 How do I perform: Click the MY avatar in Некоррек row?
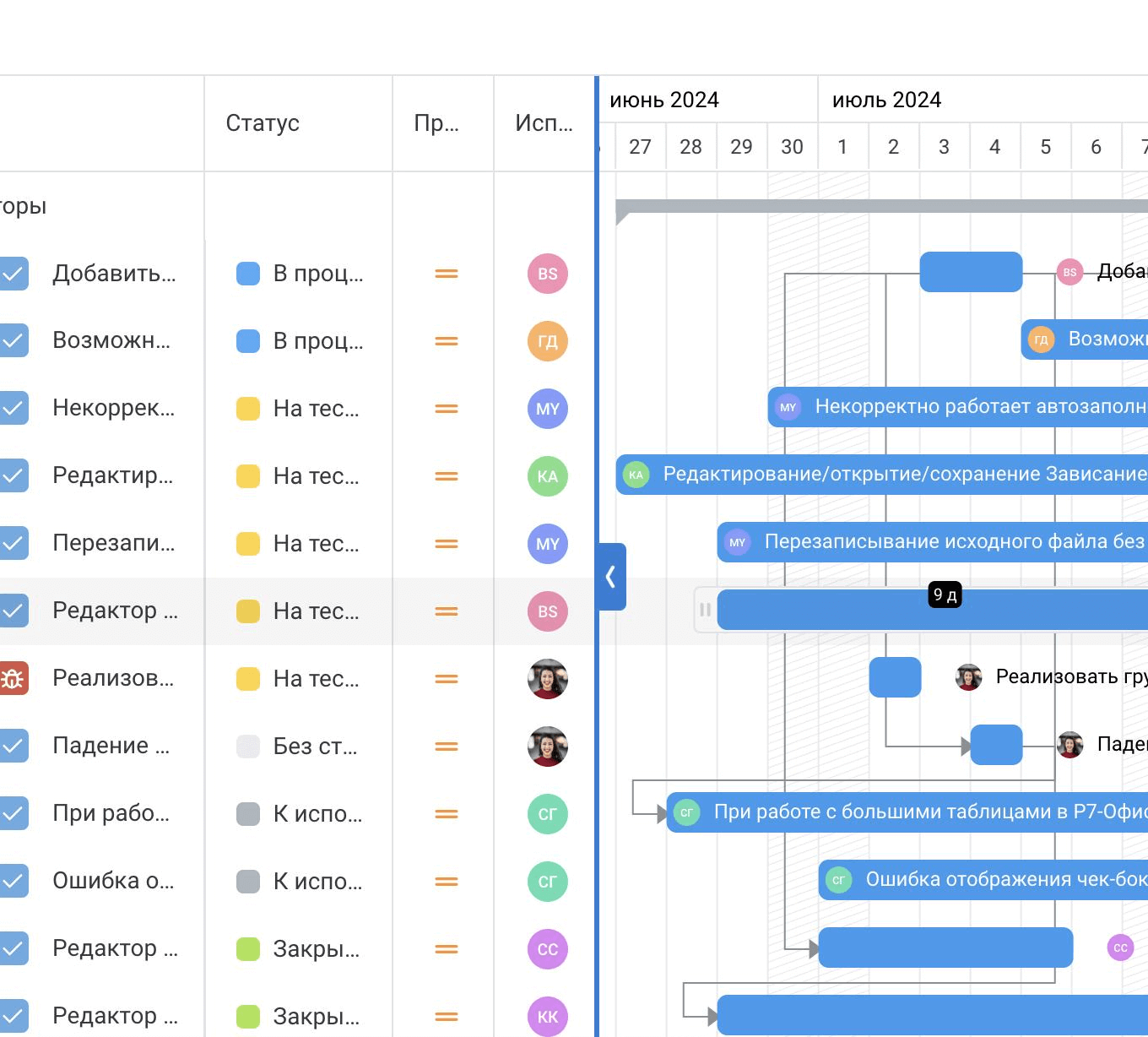tap(548, 409)
